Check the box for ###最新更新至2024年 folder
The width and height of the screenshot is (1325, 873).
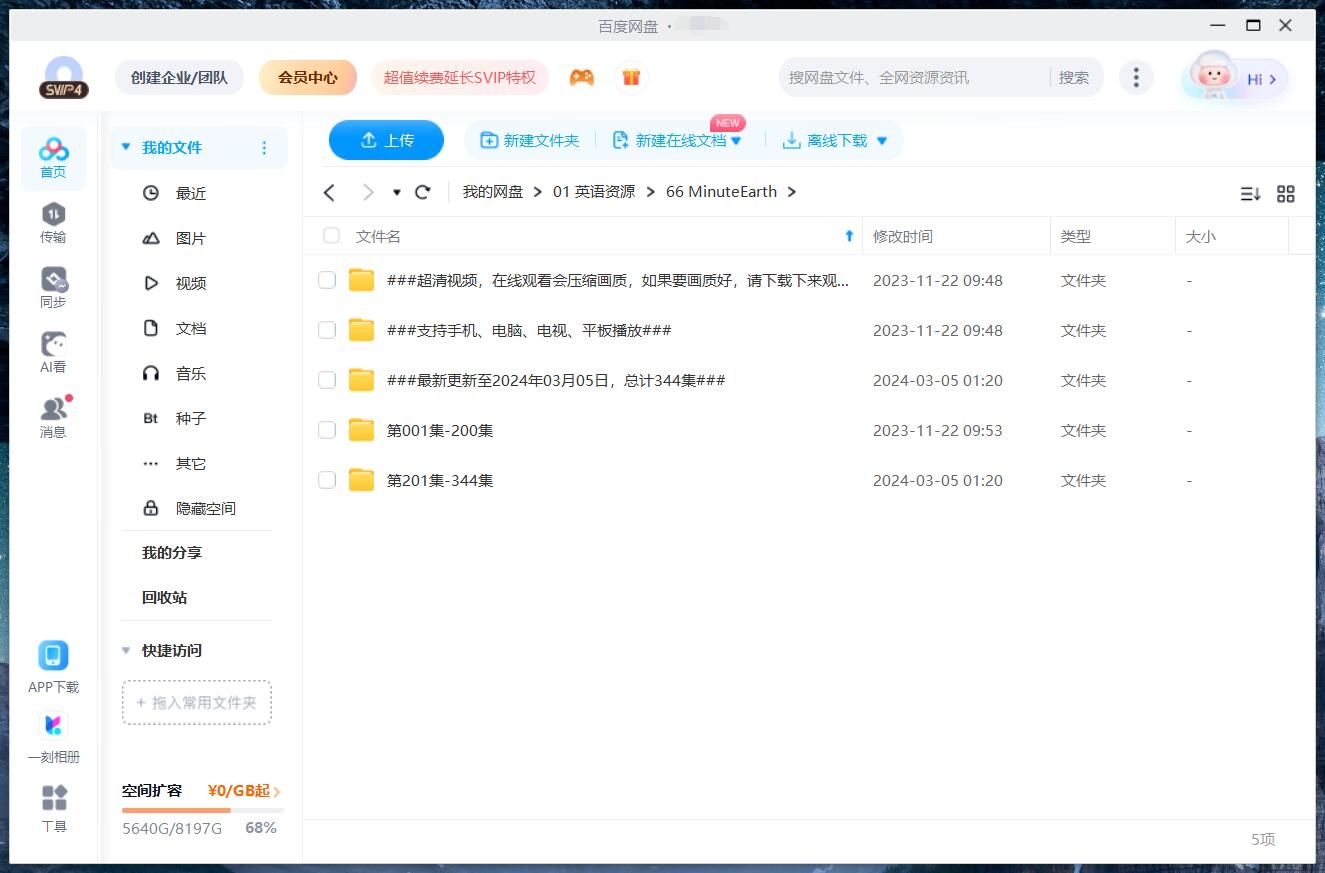click(x=327, y=380)
